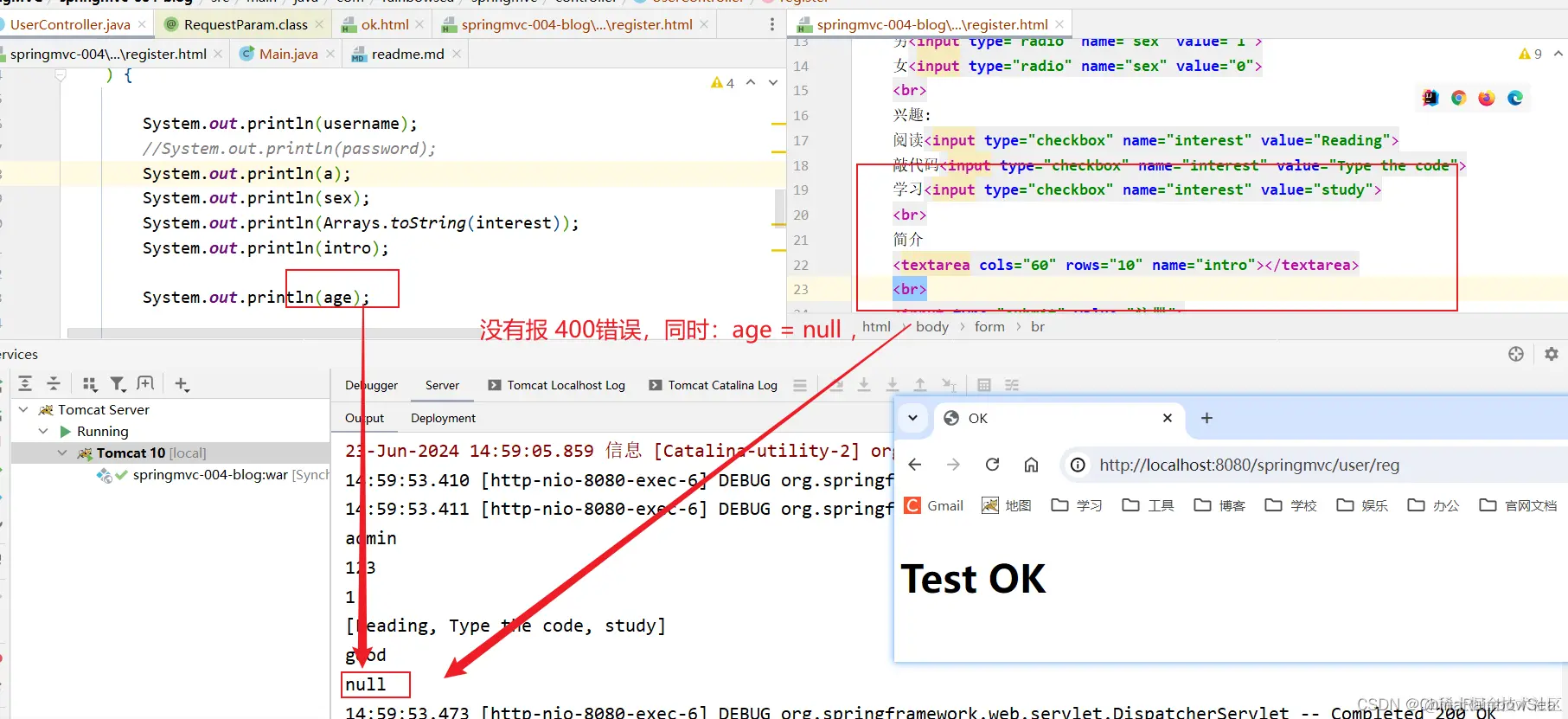Collapse the Tomcat Server tree node
The height and width of the screenshot is (719, 1568).
click(23, 409)
